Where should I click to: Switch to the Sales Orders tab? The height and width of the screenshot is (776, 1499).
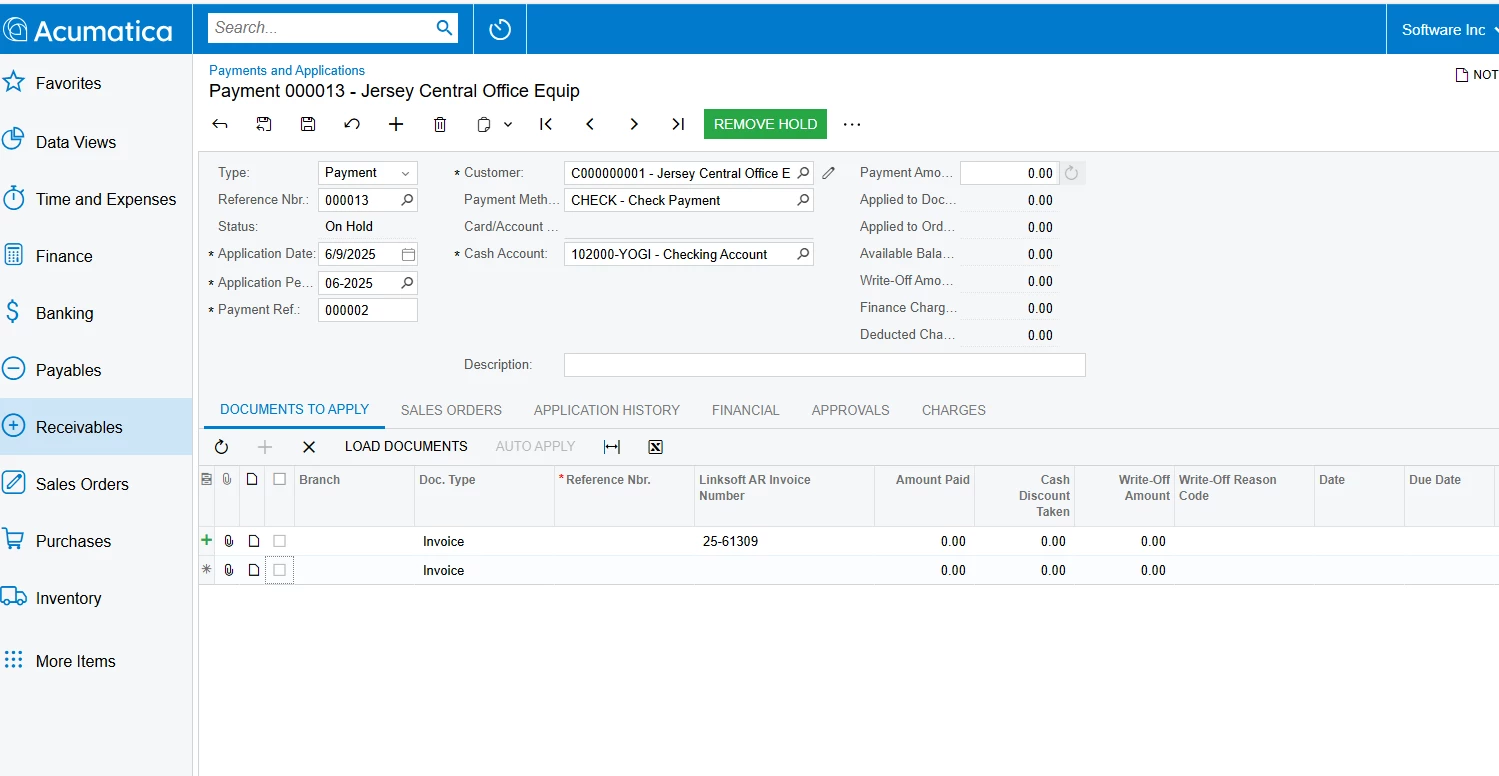coord(451,410)
